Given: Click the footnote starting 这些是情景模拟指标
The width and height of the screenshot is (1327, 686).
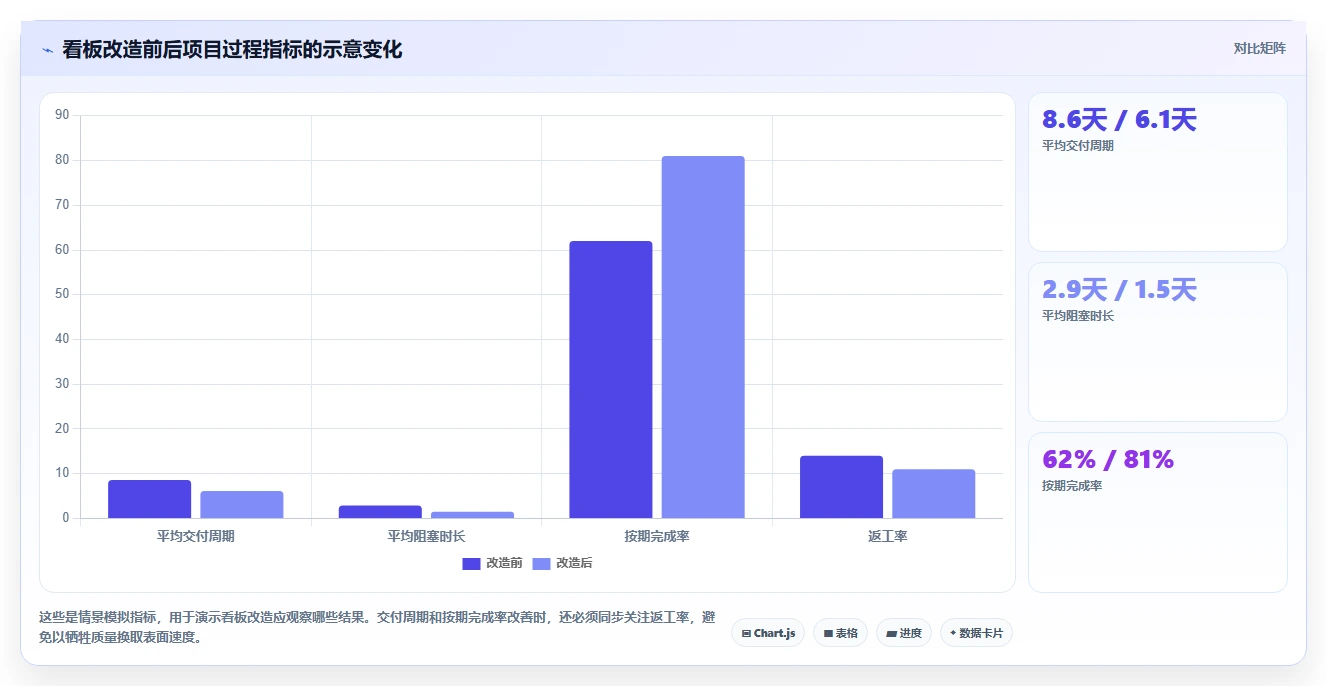Looking at the screenshot, I should click(377, 627).
